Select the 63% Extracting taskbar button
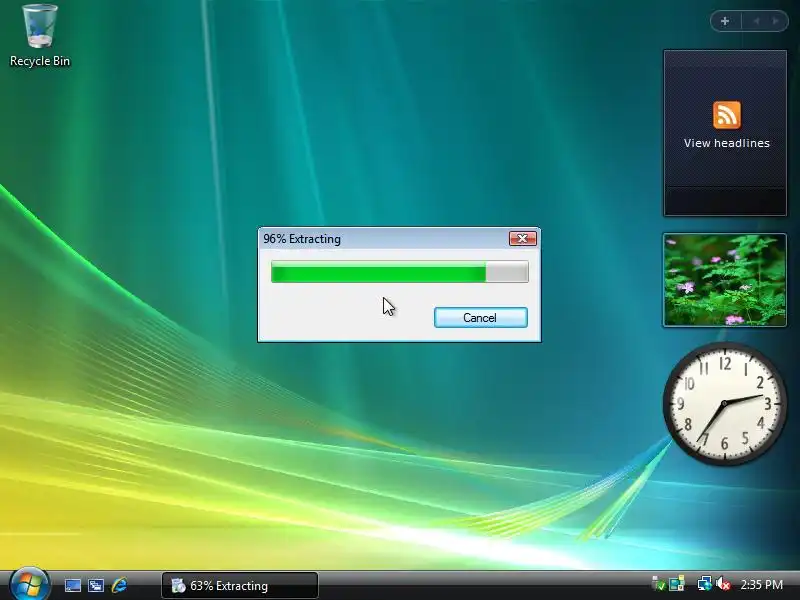The width and height of the screenshot is (800, 600). [x=240, y=585]
